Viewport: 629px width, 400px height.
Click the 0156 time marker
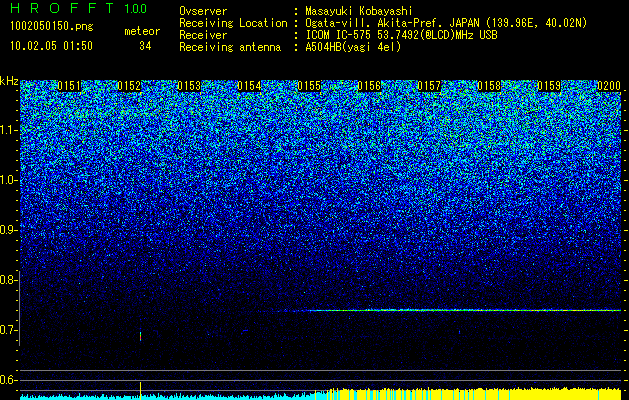369,86
